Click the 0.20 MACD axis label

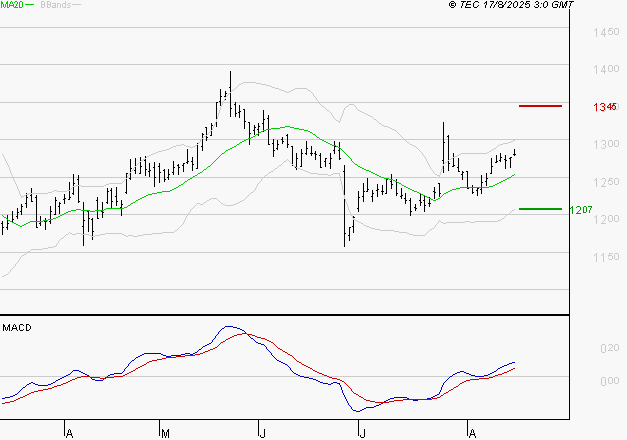coord(608,349)
